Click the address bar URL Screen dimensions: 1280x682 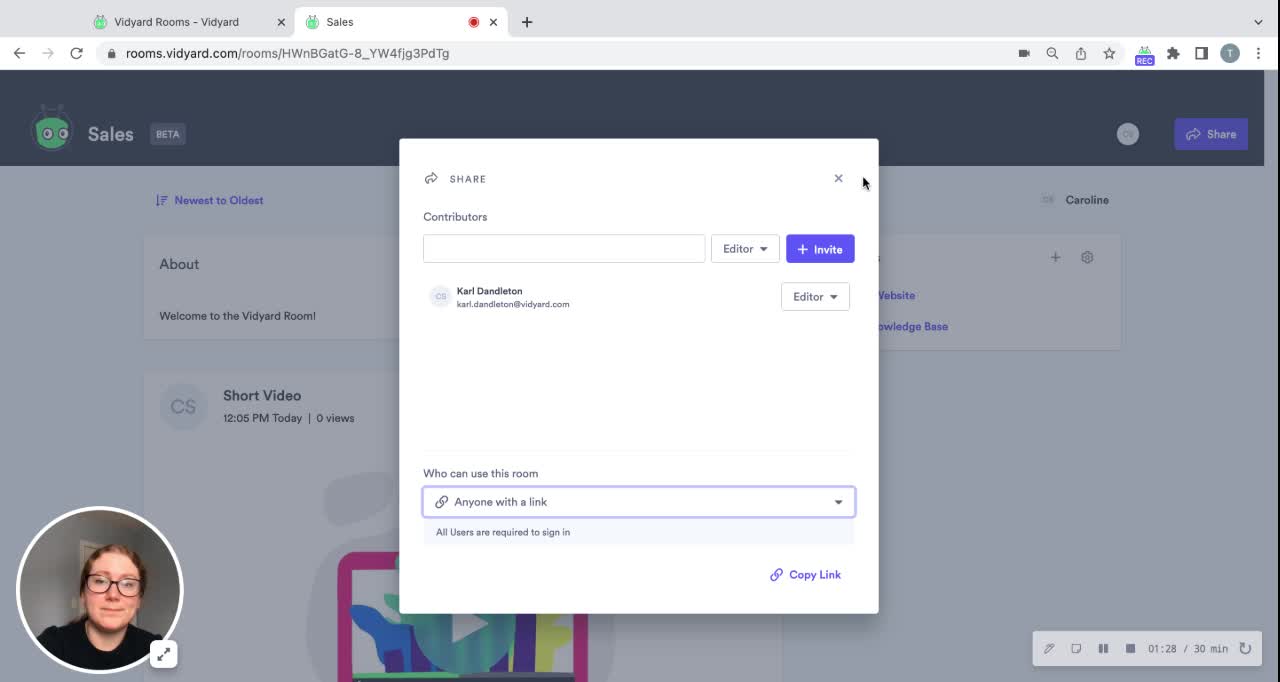(287, 53)
